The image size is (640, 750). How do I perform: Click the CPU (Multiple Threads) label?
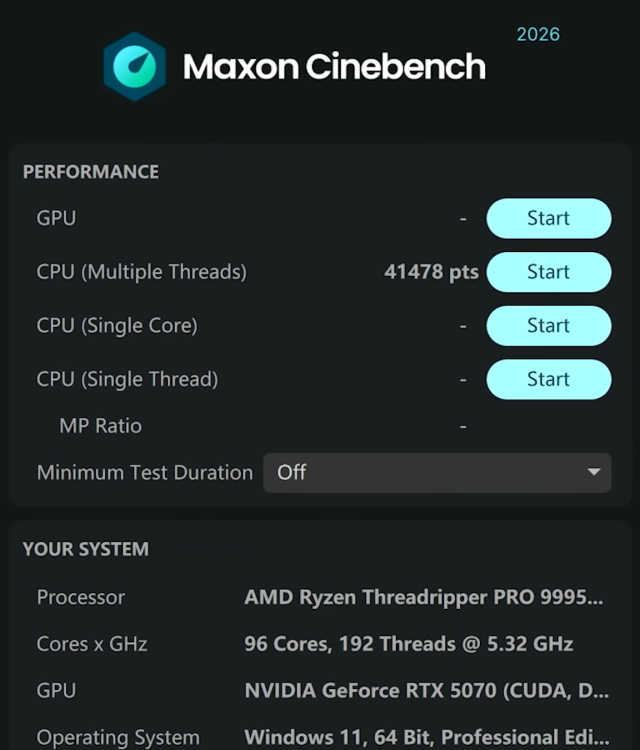[141, 272]
